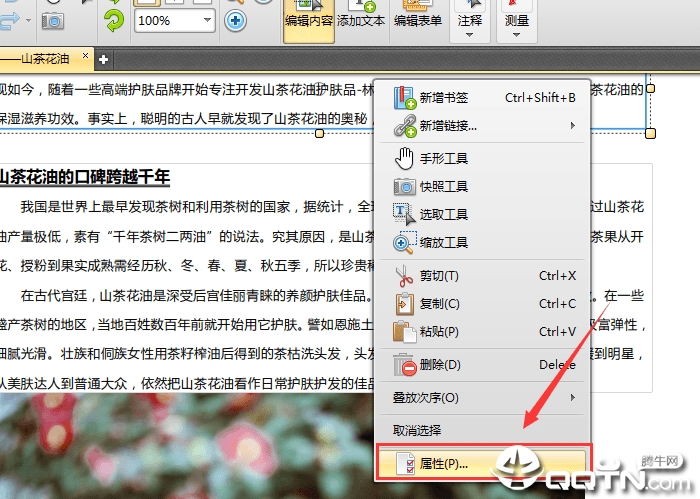Image resolution: width=700 pixels, height=499 pixels.
Task: Expand the 测量 dropdown arrow
Action: [516, 36]
